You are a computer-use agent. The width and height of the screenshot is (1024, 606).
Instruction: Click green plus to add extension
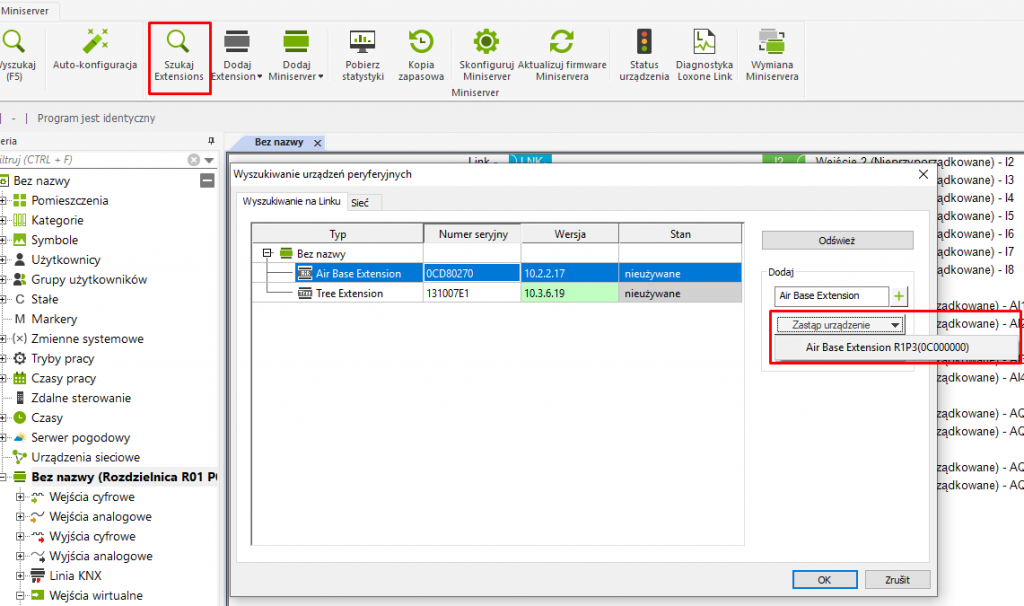pyautogui.click(x=899, y=296)
